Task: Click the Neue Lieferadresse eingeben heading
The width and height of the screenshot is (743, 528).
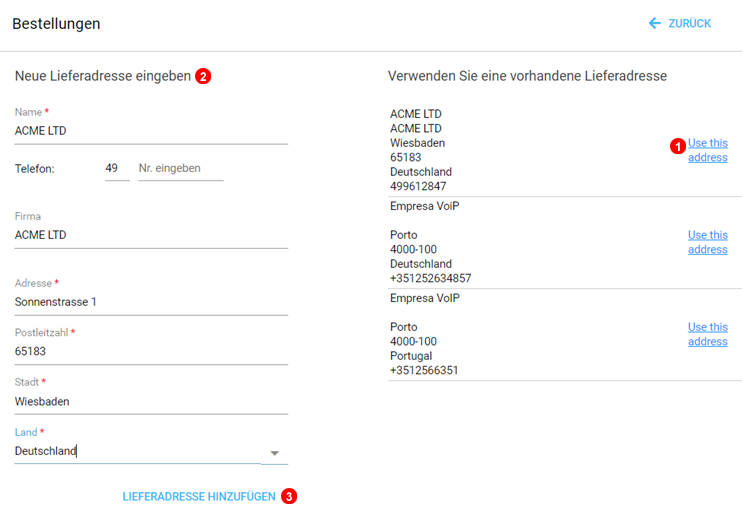Action: [x=102, y=76]
